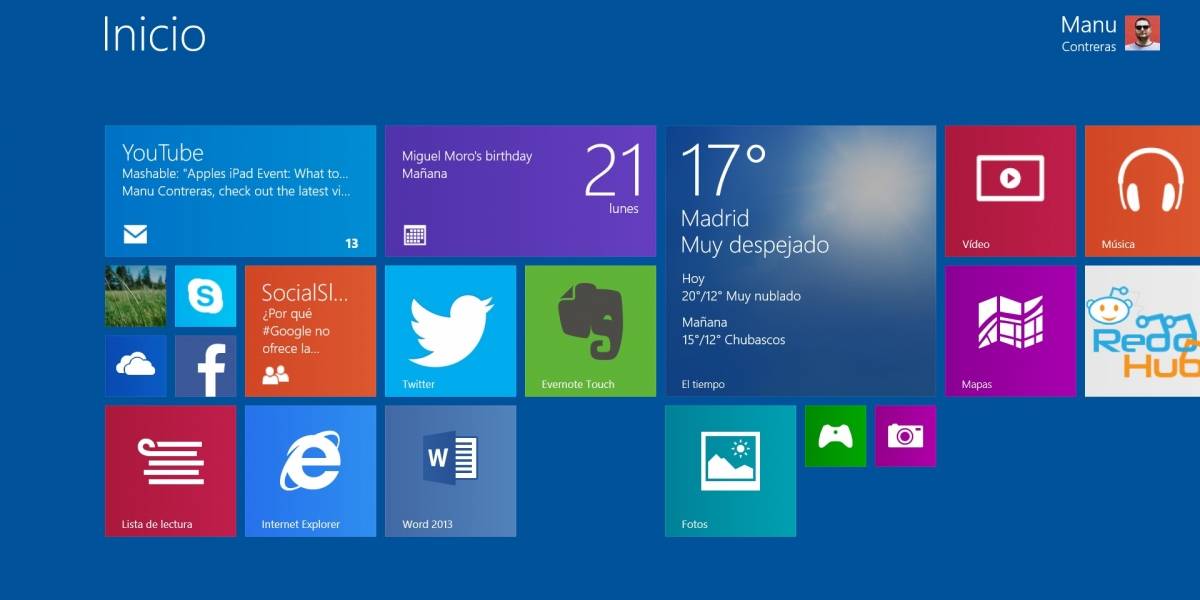This screenshot has width=1200, height=600.
Task: Open the grass landscape photo tile
Action: pyautogui.click(x=135, y=296)
